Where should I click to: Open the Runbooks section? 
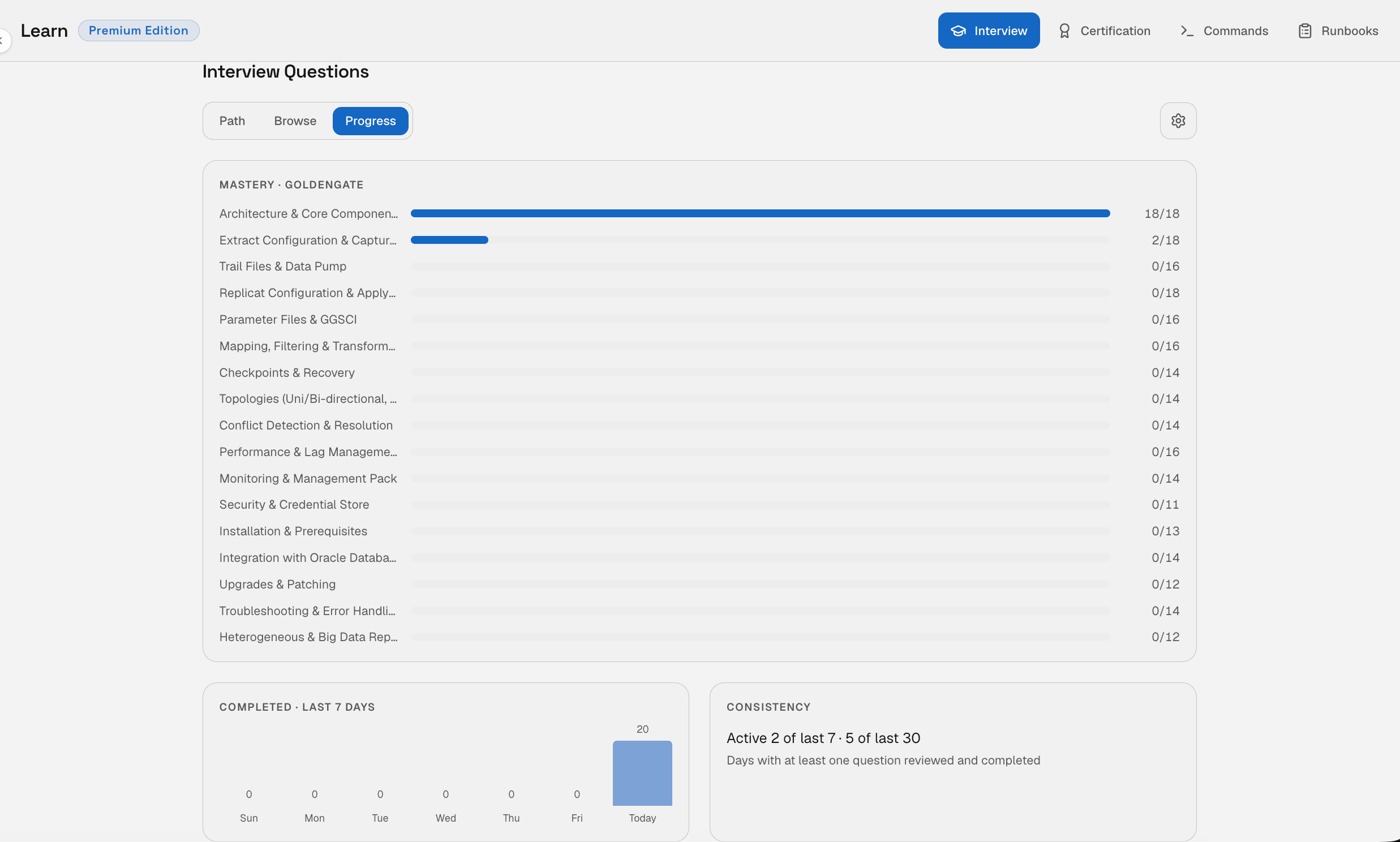[x=1338, y=31]
